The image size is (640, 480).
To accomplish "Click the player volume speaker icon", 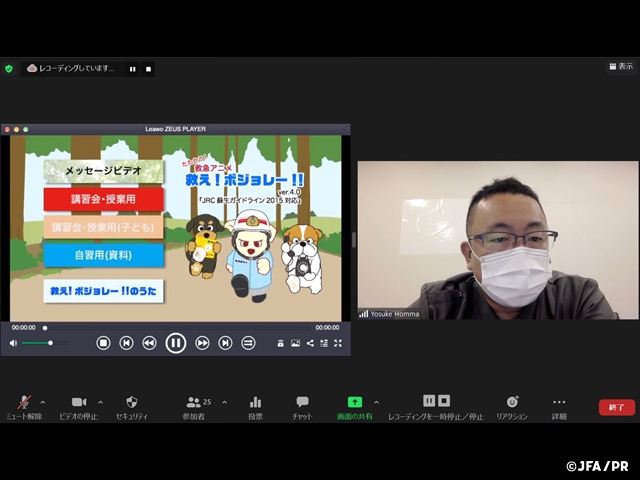I will [13, 343].
